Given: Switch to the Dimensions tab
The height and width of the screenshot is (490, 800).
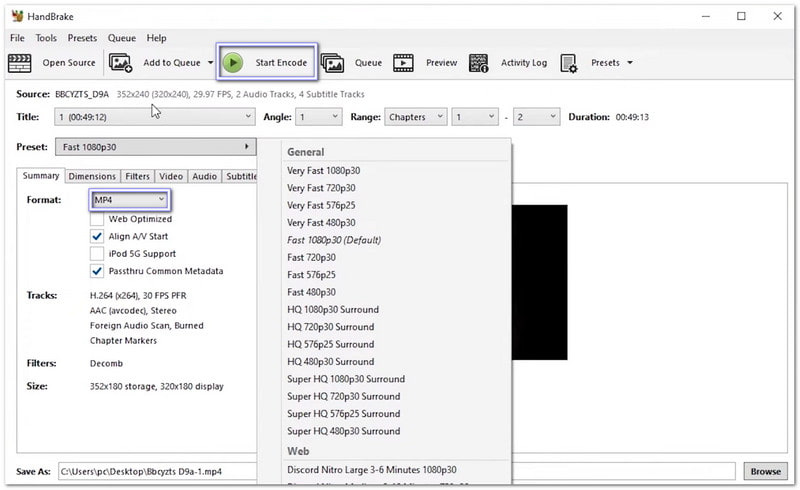Looking at the screenshot, I should [x=92, y=176].
